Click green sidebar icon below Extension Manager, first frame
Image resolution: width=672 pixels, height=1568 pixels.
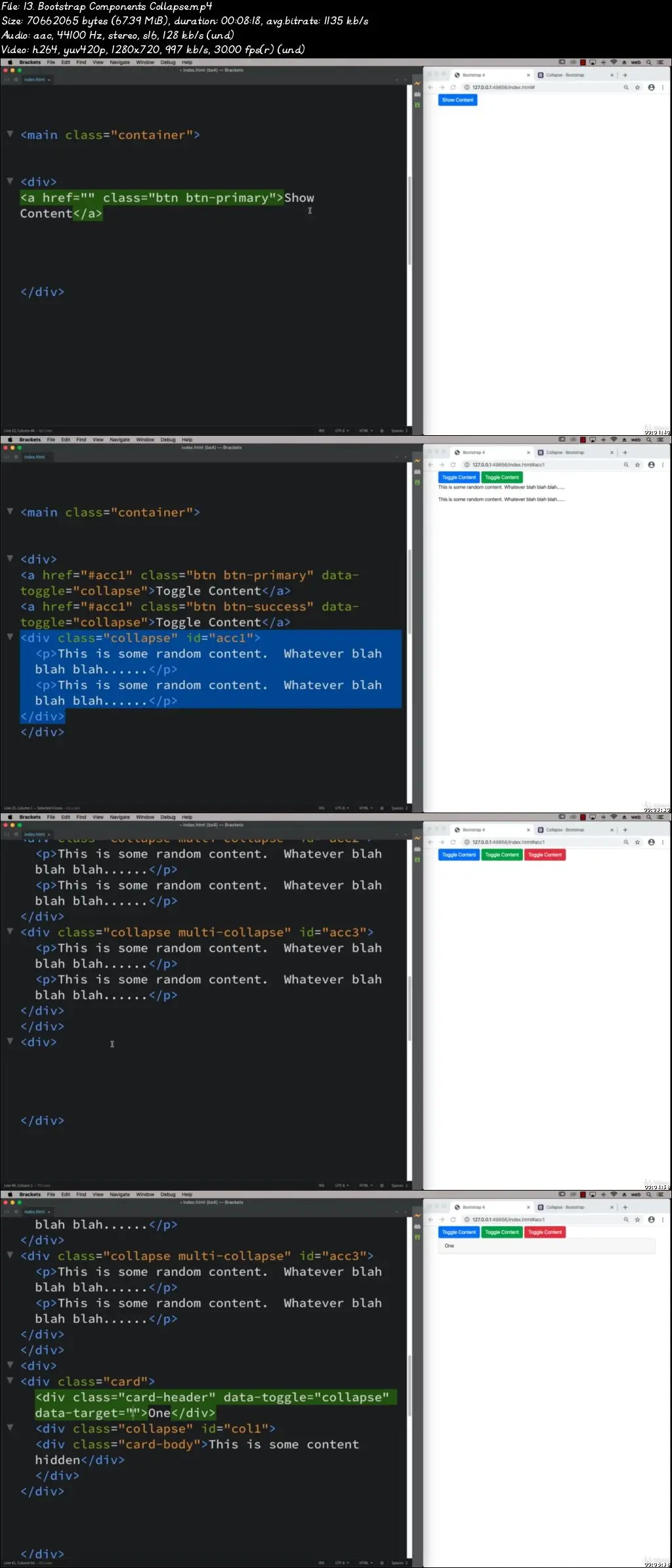(x=417, y=105)
